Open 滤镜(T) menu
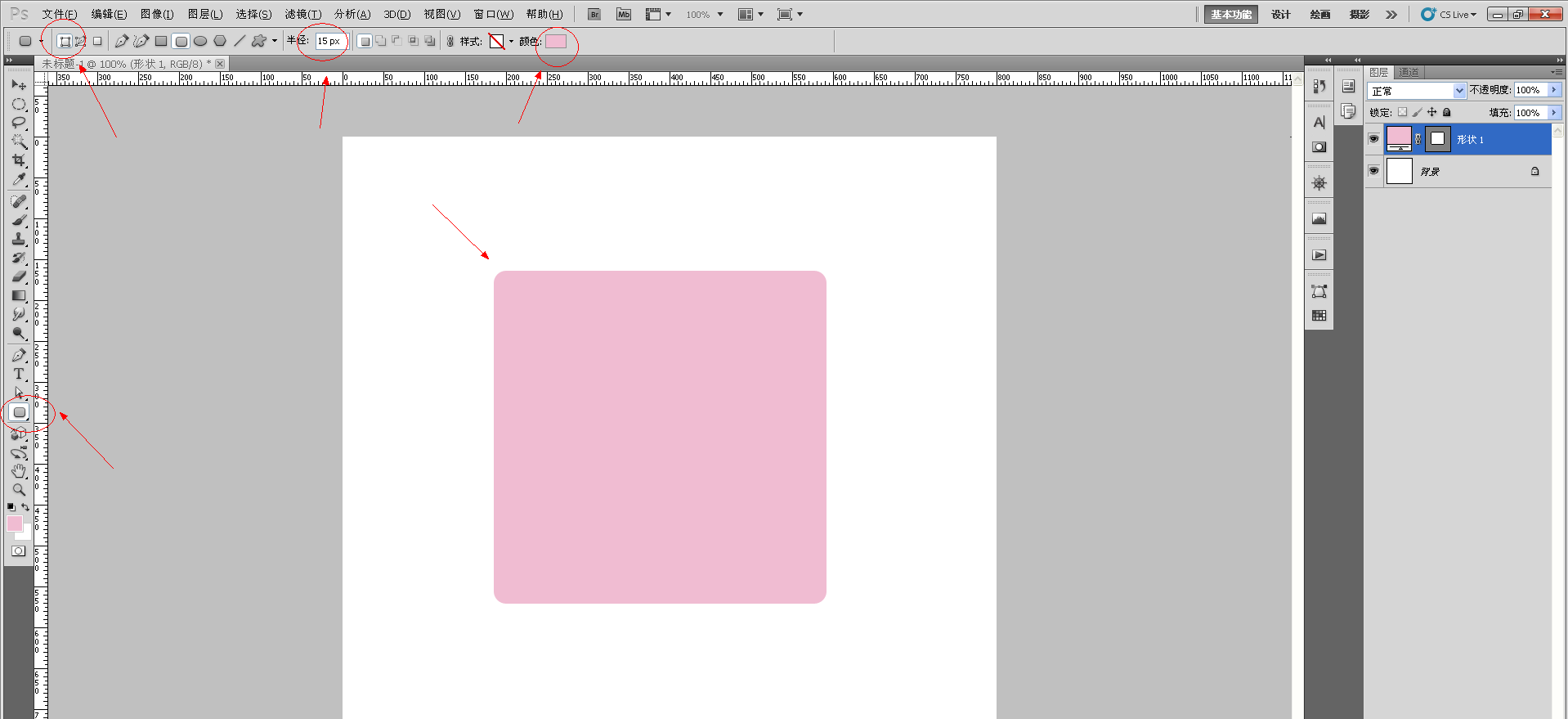Viewport: 1568px width, 719px height. (x=303, y=15)
